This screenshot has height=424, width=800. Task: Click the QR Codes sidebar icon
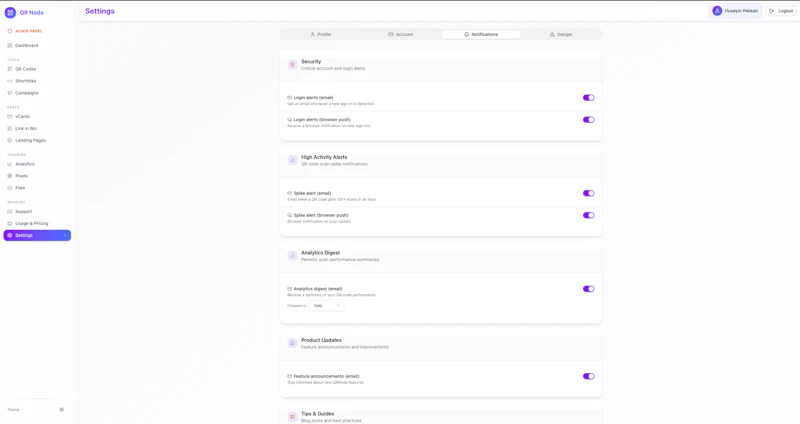pos(10,69)
